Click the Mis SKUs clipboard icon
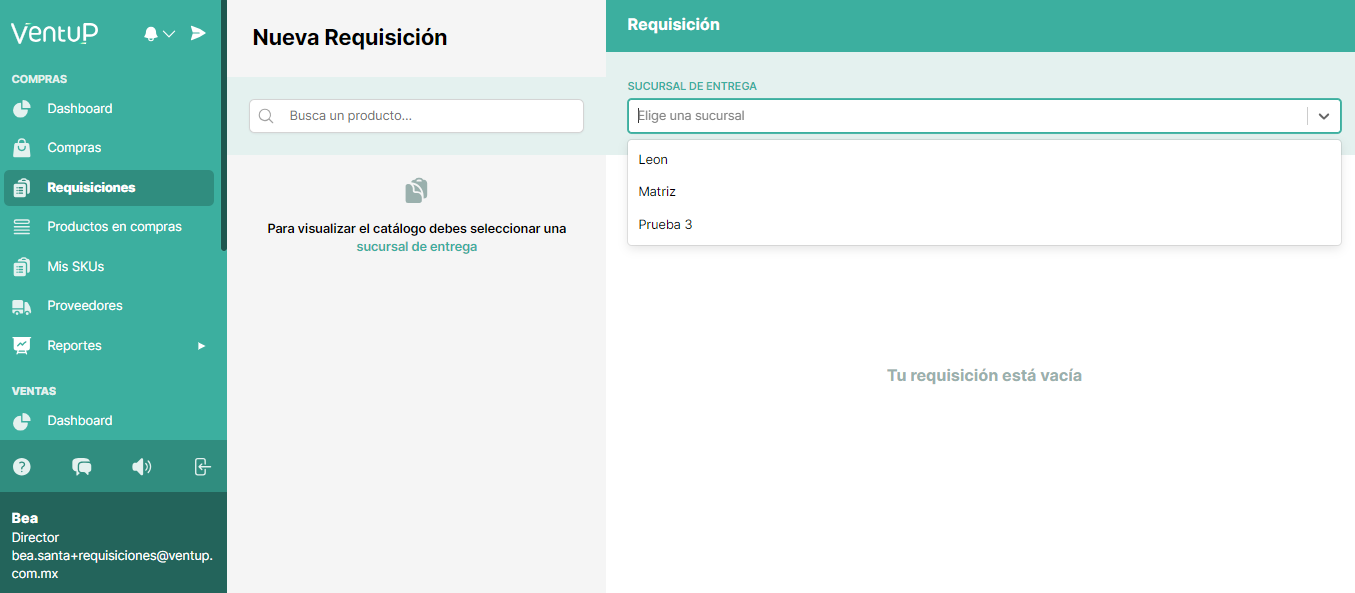Viewport: 1355px width, 593px height. 21,266
